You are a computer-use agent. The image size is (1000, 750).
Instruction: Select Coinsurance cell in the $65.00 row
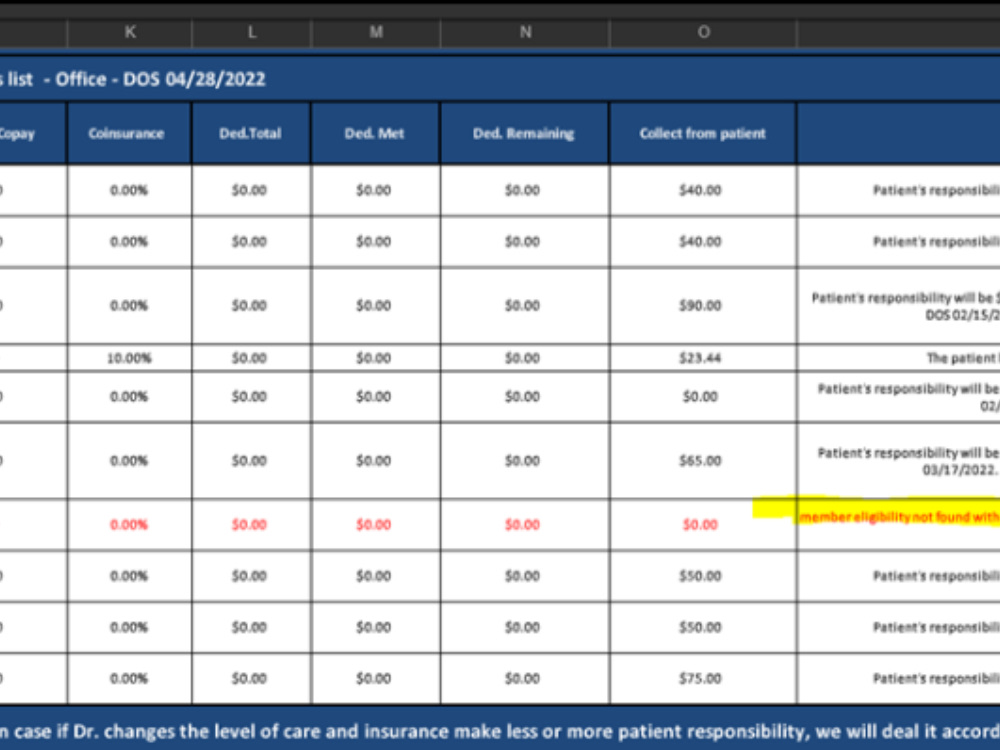pyautogui.click(x=129, y=460)
